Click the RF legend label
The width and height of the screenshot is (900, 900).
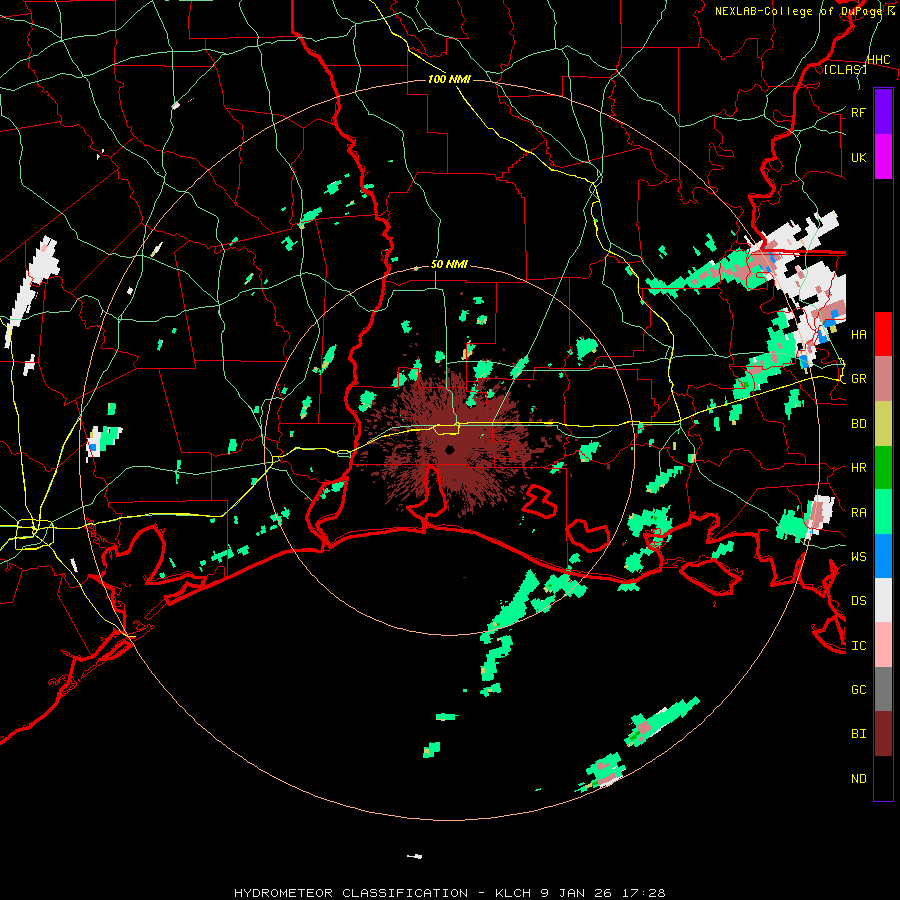(858, 112)
